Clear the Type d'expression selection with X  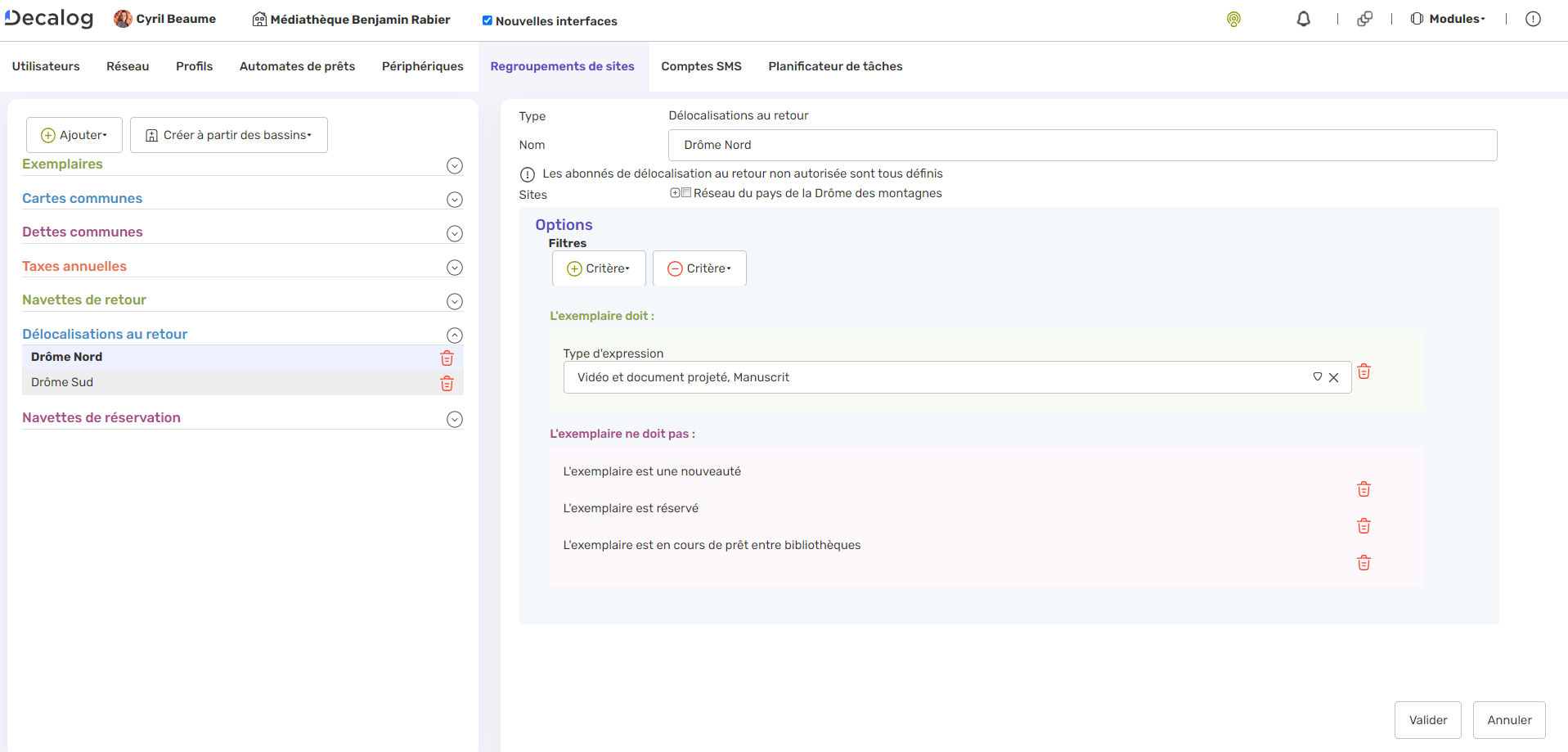[x=1333, y=377]
